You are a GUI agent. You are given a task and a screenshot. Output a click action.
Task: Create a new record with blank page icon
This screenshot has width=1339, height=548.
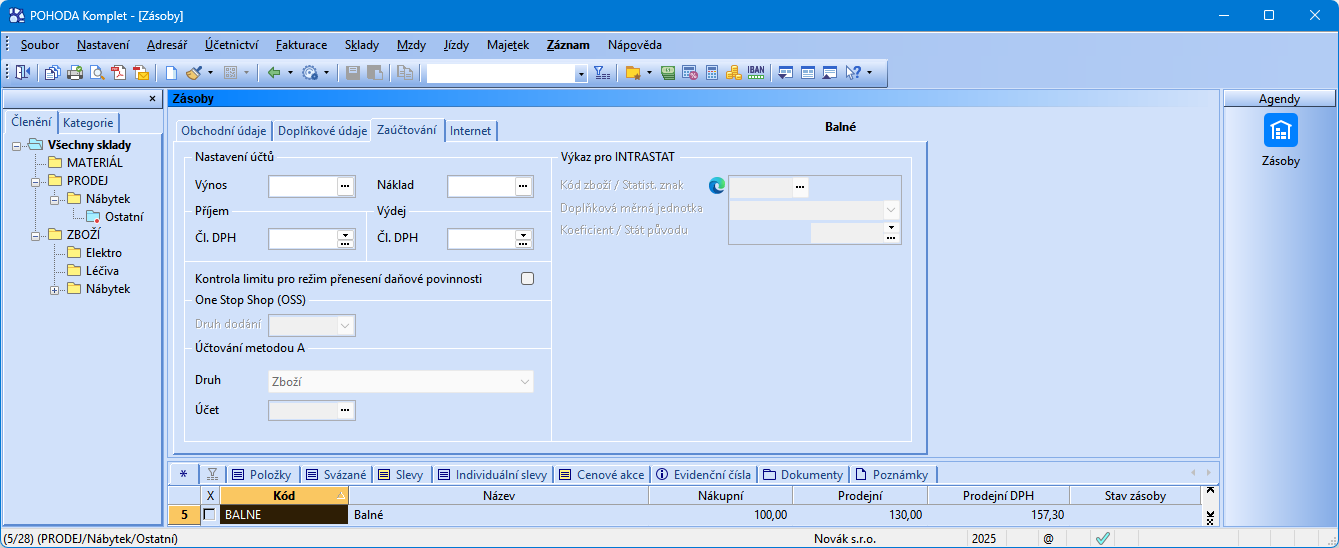pos(171,73)
